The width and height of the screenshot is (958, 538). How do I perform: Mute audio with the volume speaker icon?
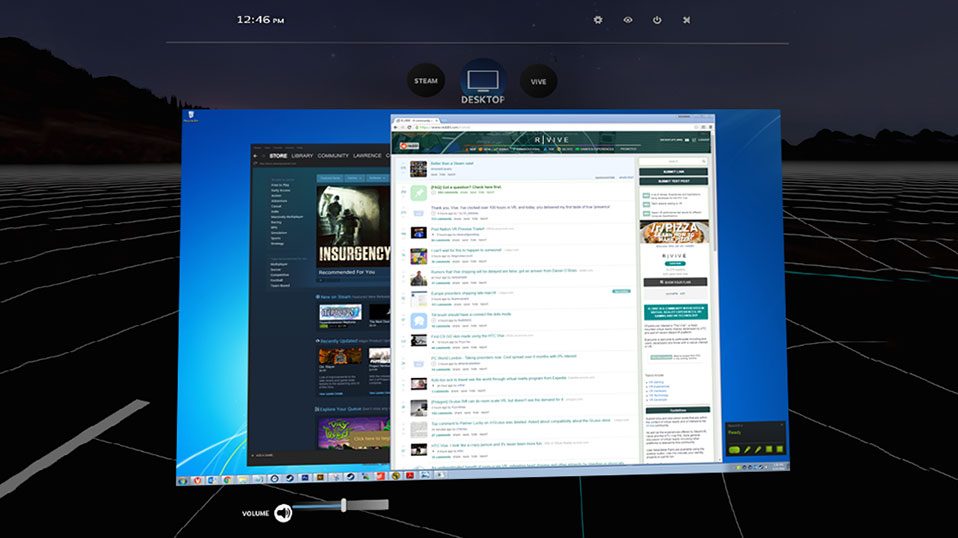[283, 513]
